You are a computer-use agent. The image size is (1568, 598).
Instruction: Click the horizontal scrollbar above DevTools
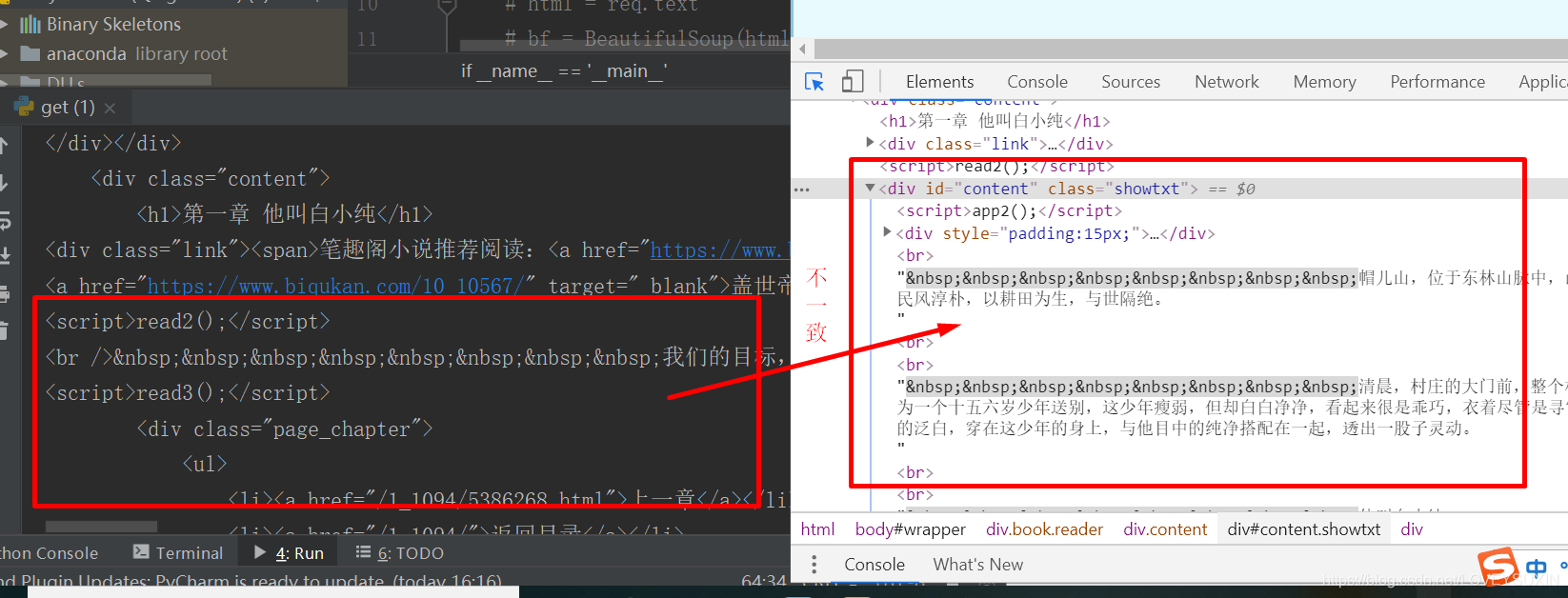pos(1191,49)
